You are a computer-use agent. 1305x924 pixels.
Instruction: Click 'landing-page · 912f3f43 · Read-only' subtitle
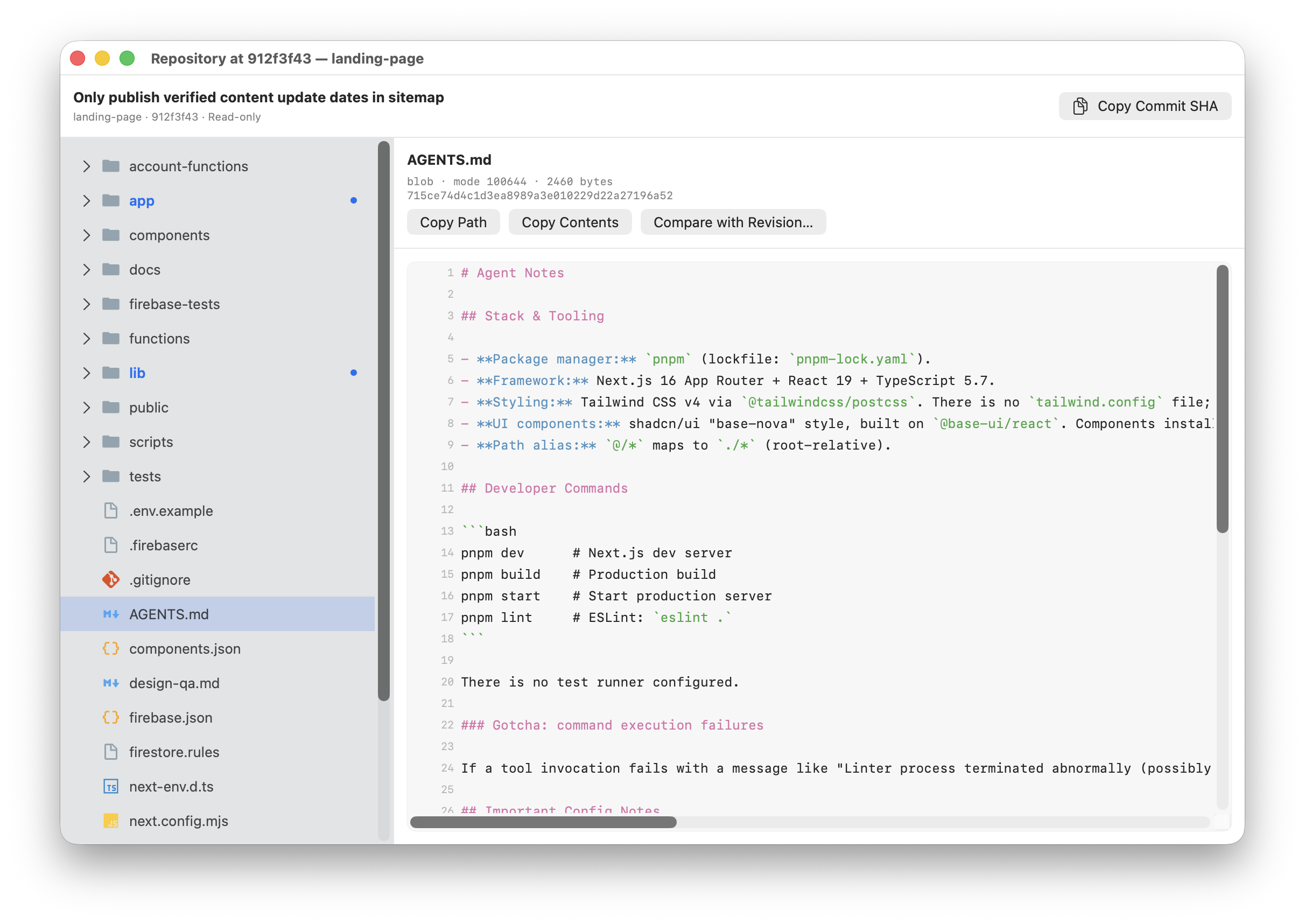(x=167, y=117)
